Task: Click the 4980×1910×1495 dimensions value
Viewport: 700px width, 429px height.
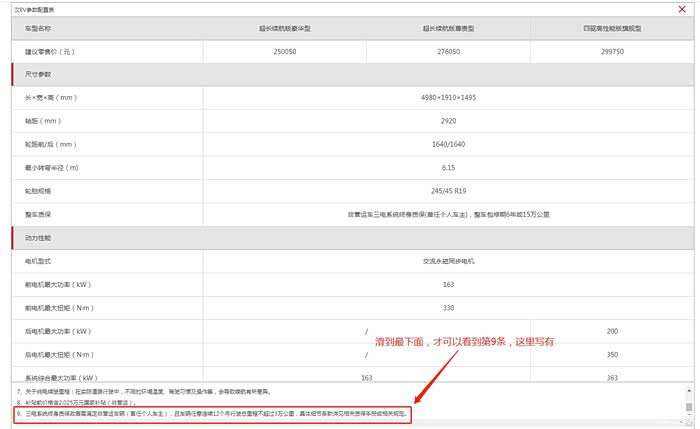Action: [x=448, y=98]
